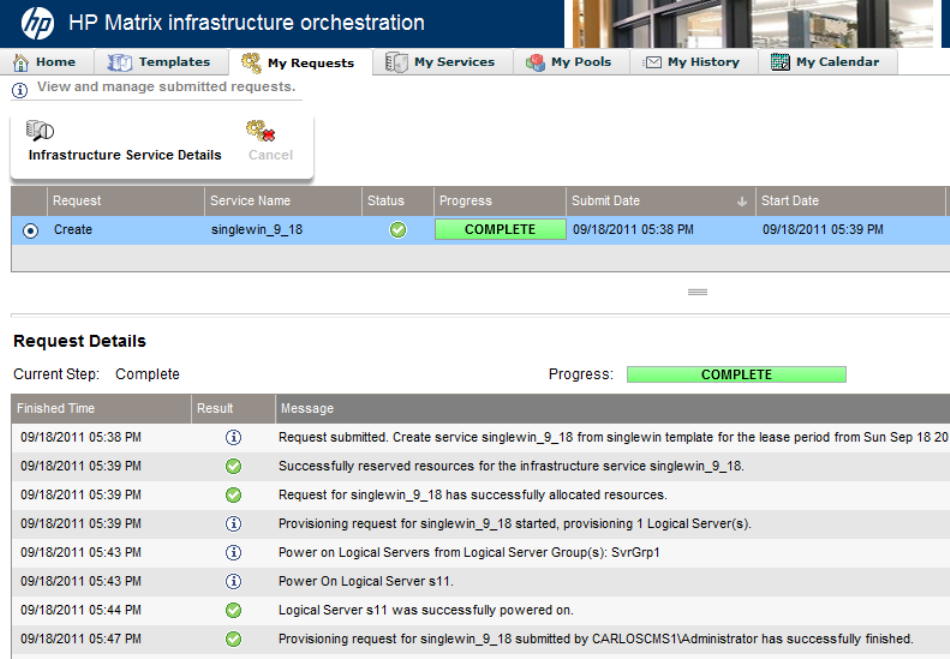
Task: Click the info icon beside the view description
Action: (x=20, y=89)
